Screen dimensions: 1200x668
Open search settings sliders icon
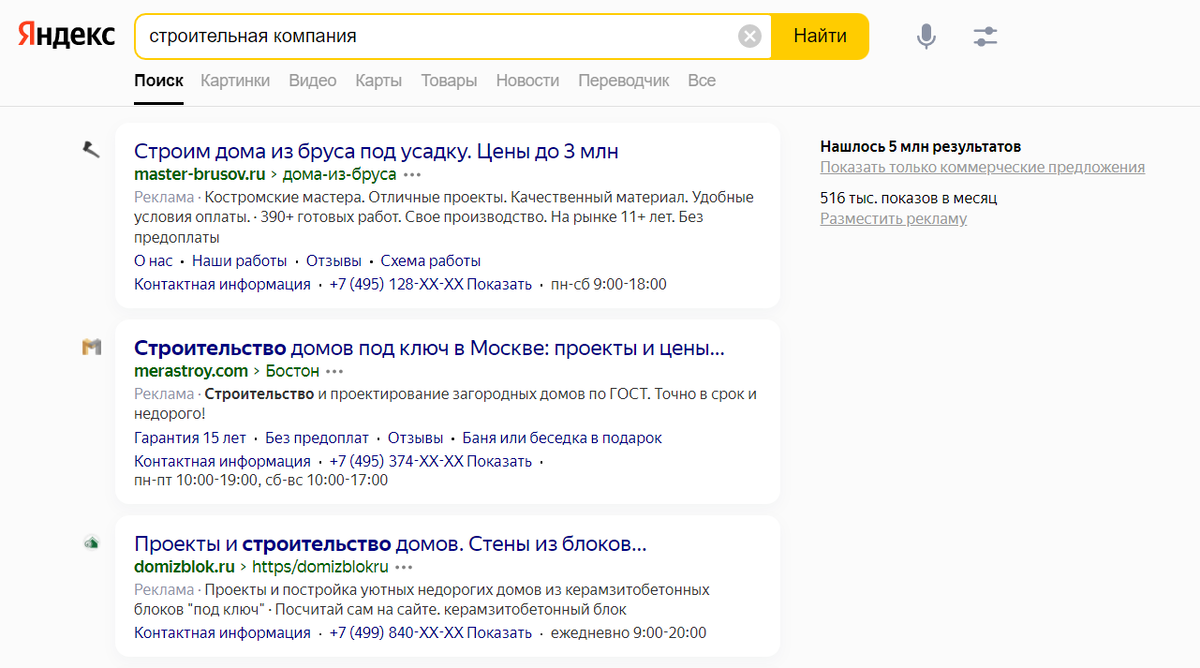(986, 37)
